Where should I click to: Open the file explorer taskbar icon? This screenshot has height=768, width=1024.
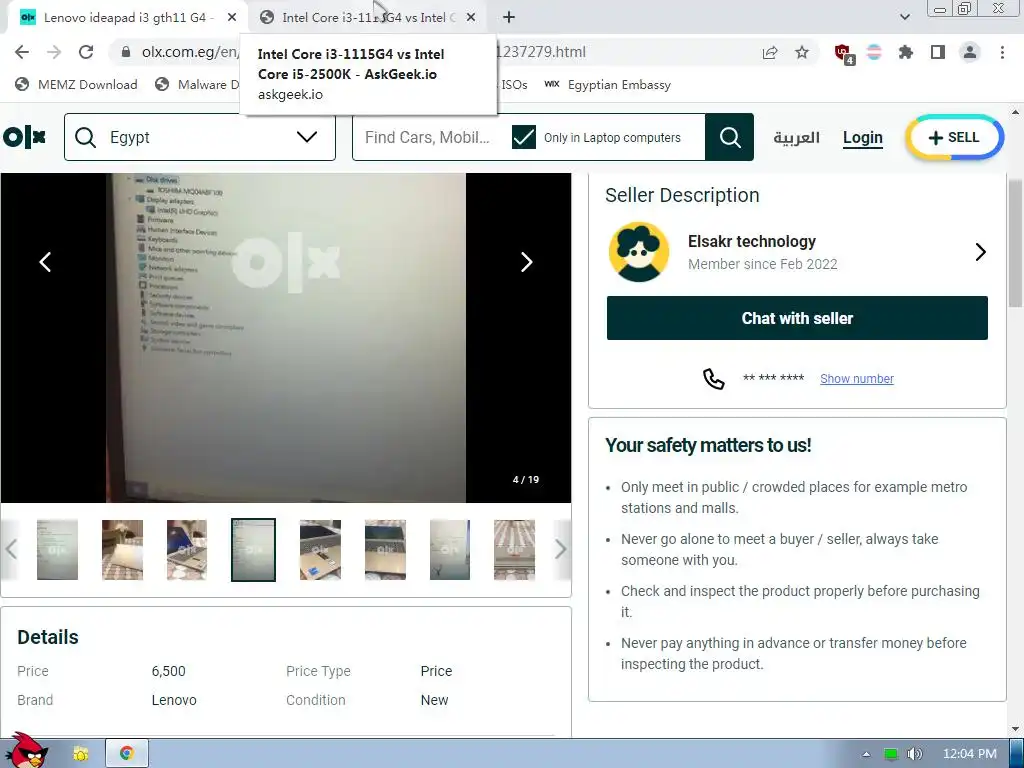80,754
